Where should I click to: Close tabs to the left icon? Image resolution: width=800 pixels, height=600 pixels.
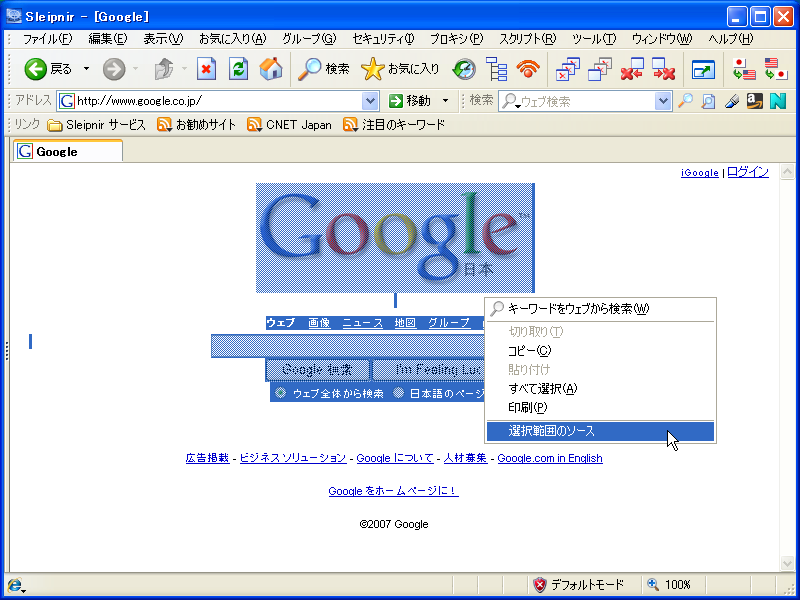coord(632,69)
